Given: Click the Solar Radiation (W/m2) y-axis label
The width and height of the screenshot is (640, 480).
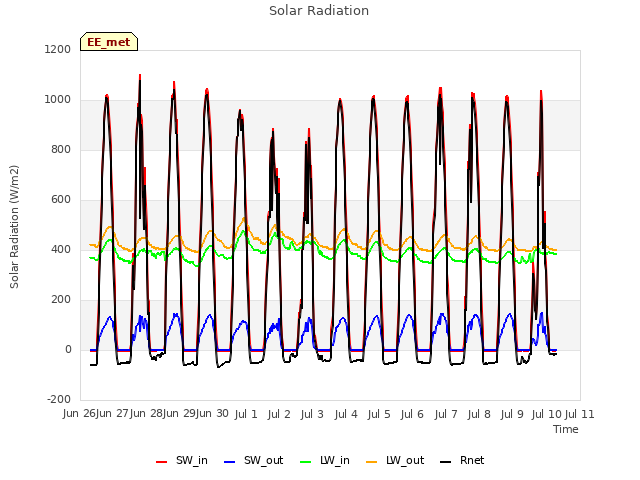Looking at the screenshot, I should coord(14,227).
